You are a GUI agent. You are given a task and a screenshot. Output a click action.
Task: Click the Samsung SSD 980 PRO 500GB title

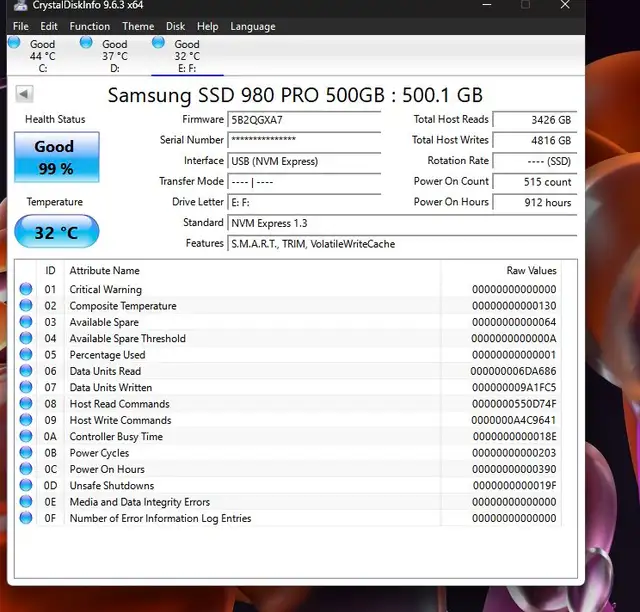[295, 95]
